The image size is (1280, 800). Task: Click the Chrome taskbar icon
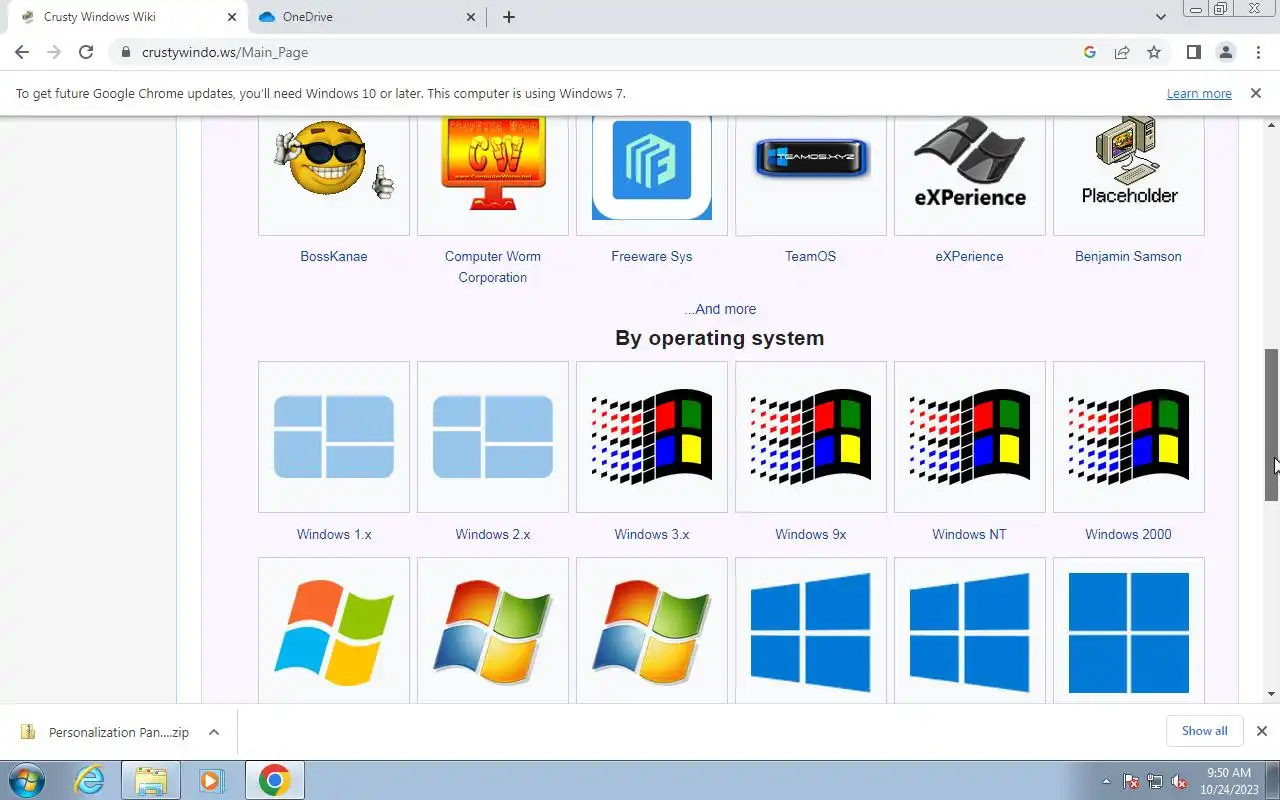(274, 780)
